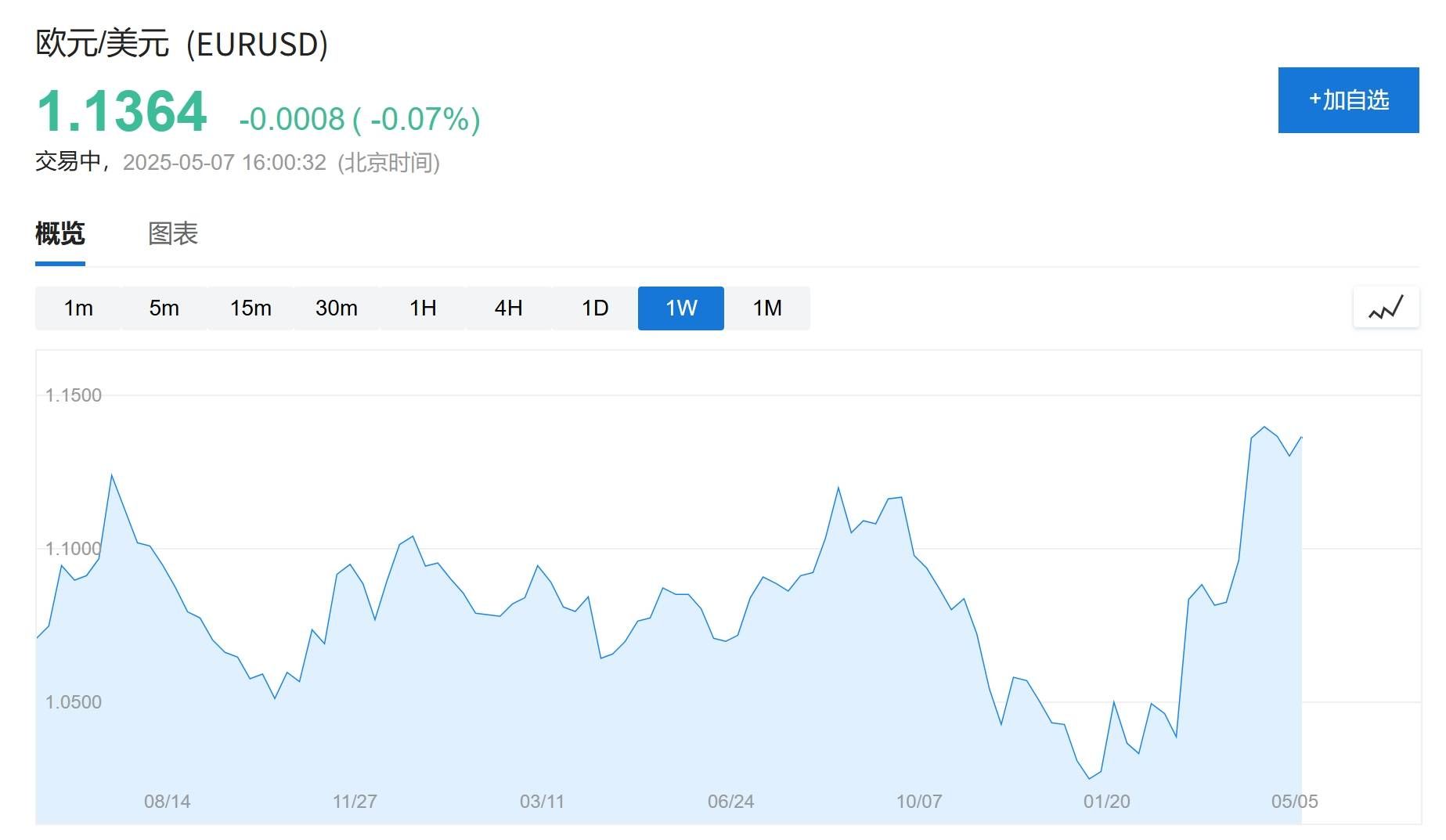Add EURUSD to watchlist with 加自选 button
Viewport: 1446px width, 840px height.
pyautogui.click(x=1348, y=100)
